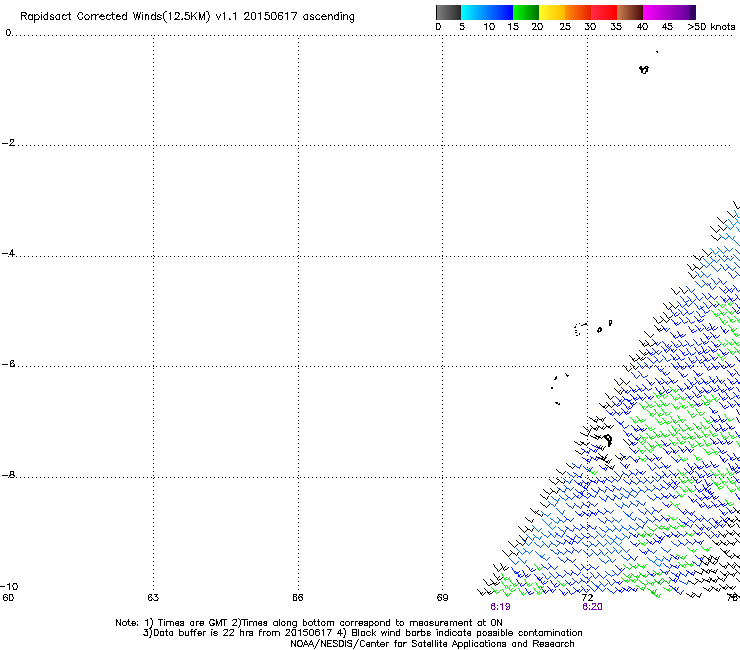Click the '>50 knots' legend label

[711, 27]
